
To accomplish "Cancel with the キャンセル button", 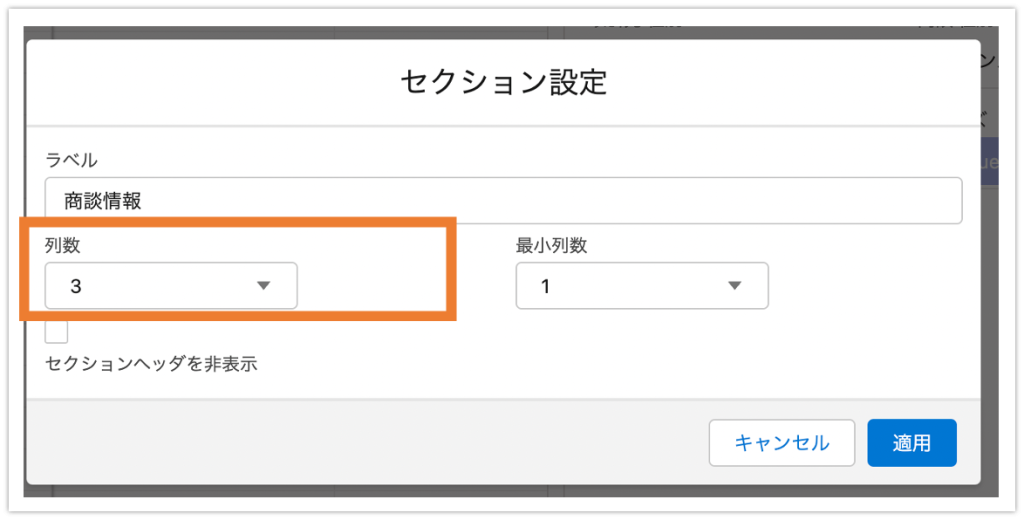I will 782,443.
